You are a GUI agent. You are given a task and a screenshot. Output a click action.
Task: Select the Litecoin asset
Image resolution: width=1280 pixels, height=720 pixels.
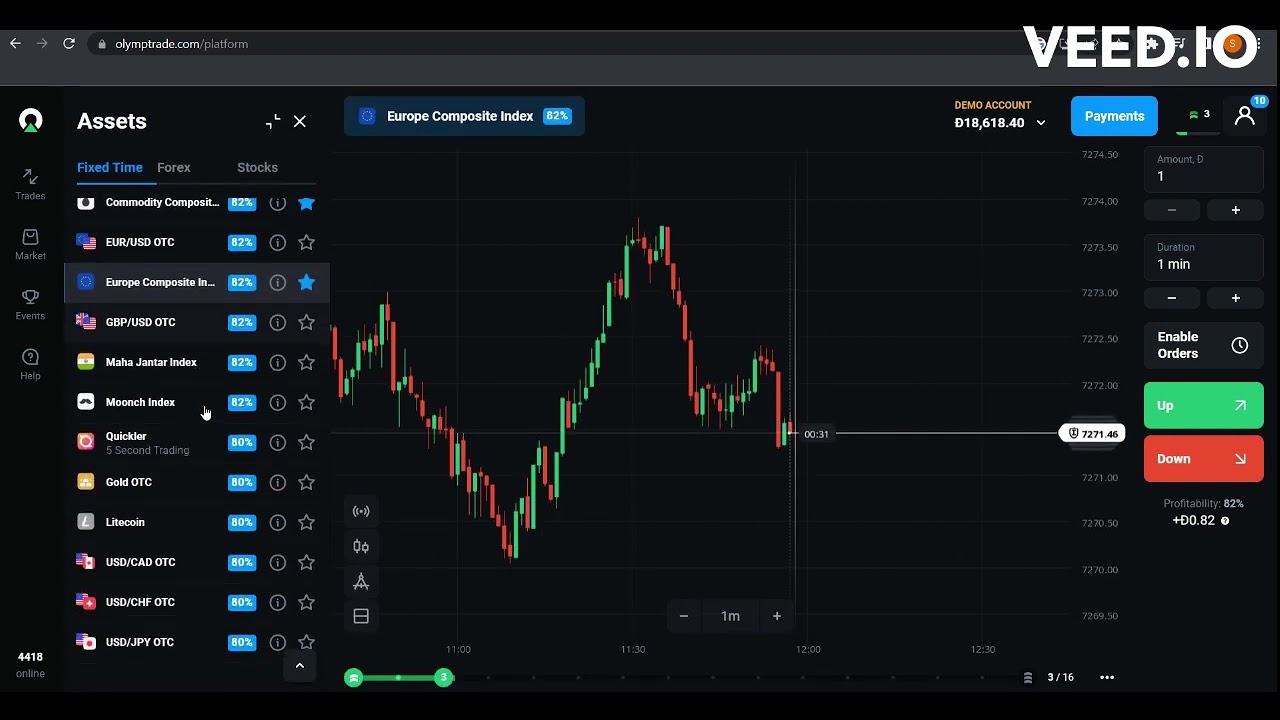197,522
